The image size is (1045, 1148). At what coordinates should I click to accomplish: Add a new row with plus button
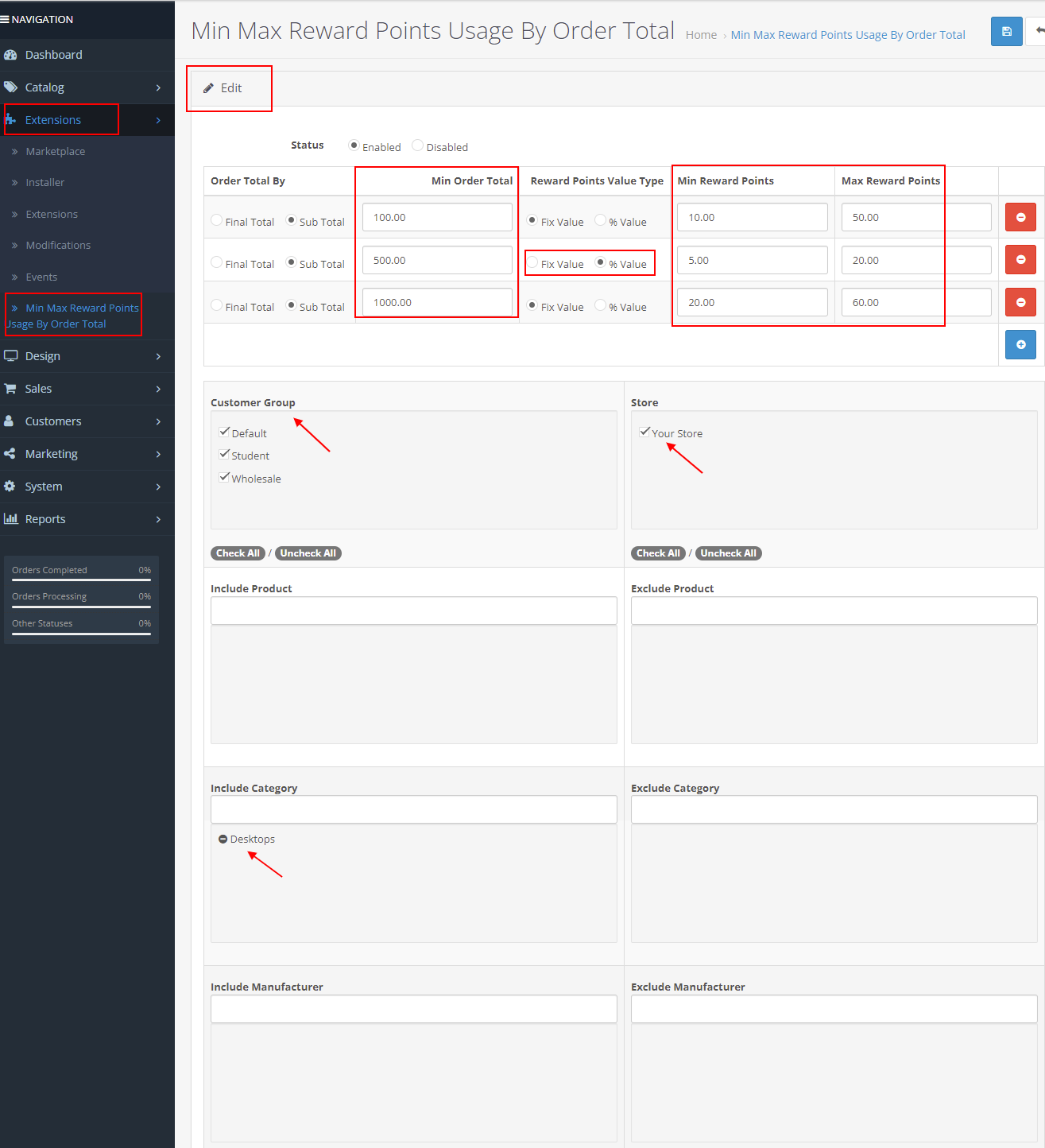(x=1020, y=344)
